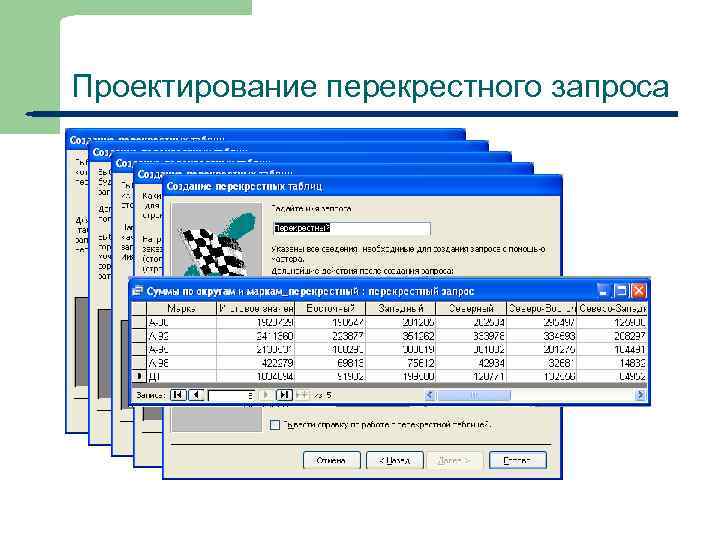The width and height of the screenshot is (720, 540).
Task: Go to the previous record in the query navigator
Action: pos(197,395)
